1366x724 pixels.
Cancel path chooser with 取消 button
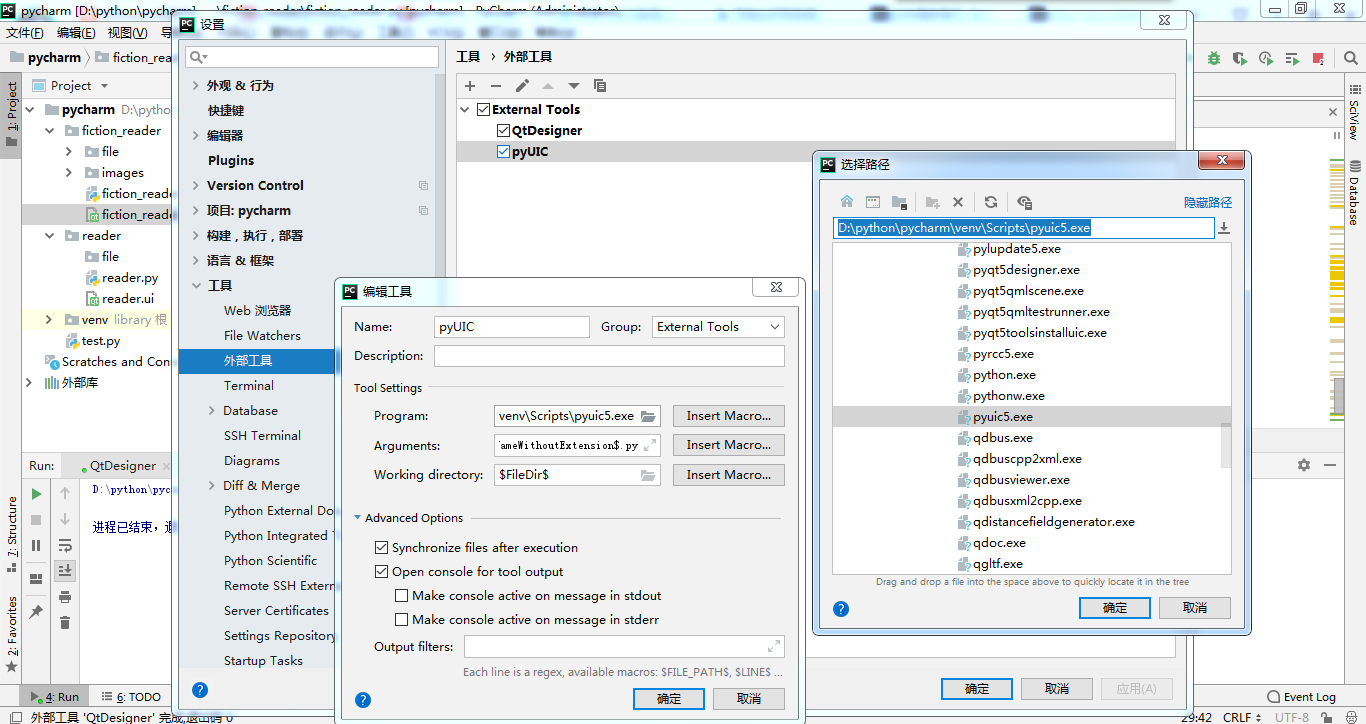(x=1195, y=607)
